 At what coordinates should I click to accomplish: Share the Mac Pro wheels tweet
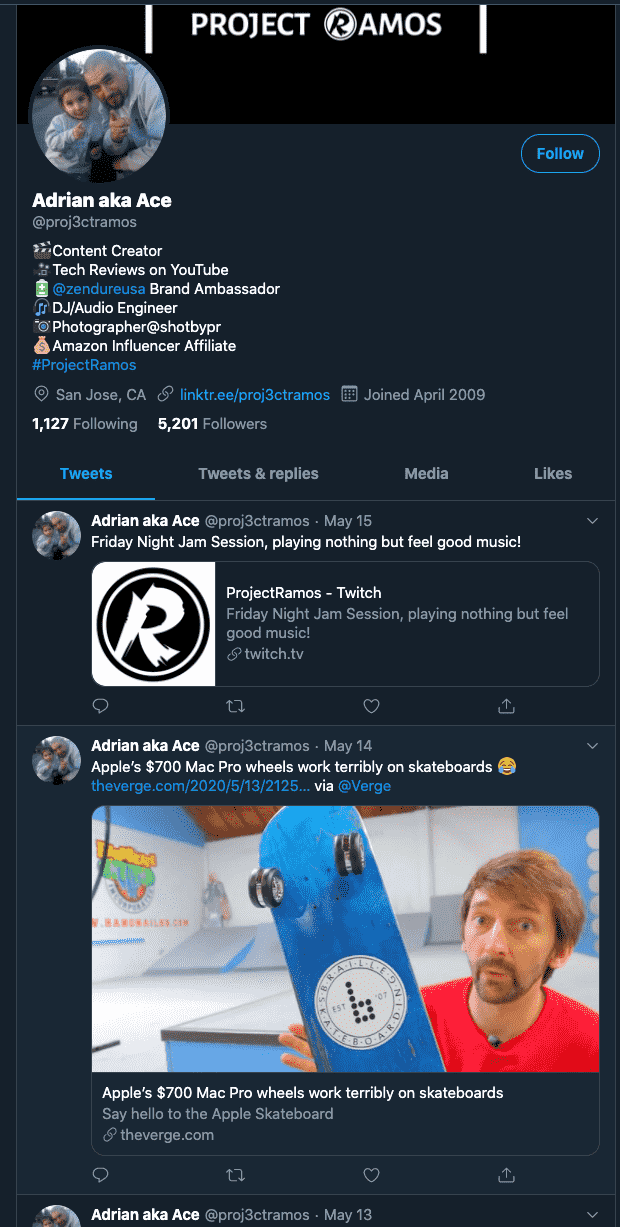pyautogui.click(x=506, y=1174)
